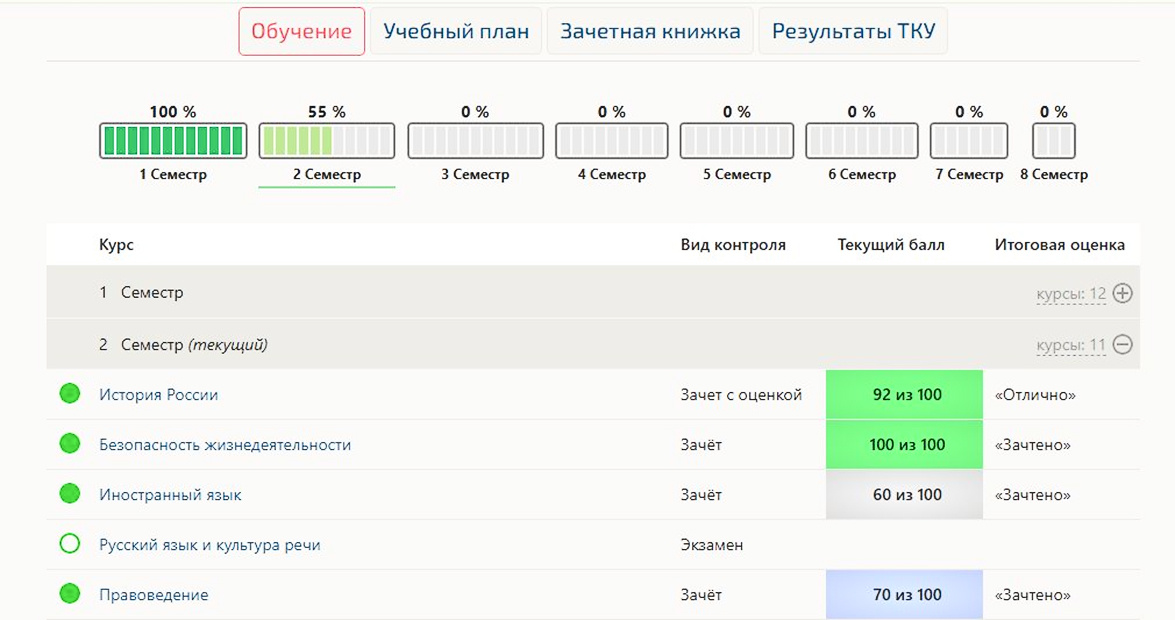Open the Безопасность жизнедеятельности course
The width and height of the screenshot is (1175, 620).
(225, 445)
